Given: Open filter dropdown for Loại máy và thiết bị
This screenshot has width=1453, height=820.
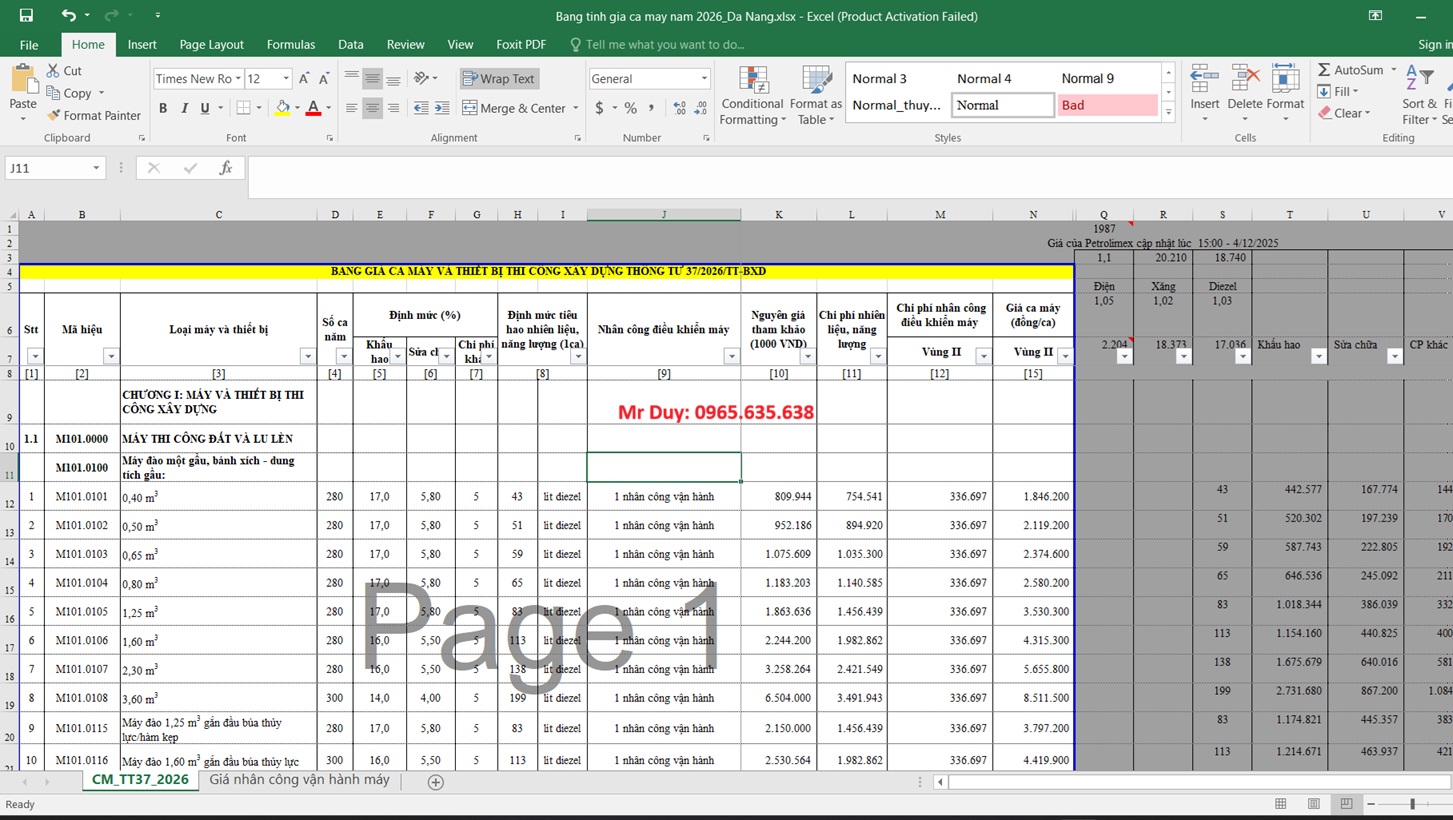Looking at the screenshot, I should (308, 356).
